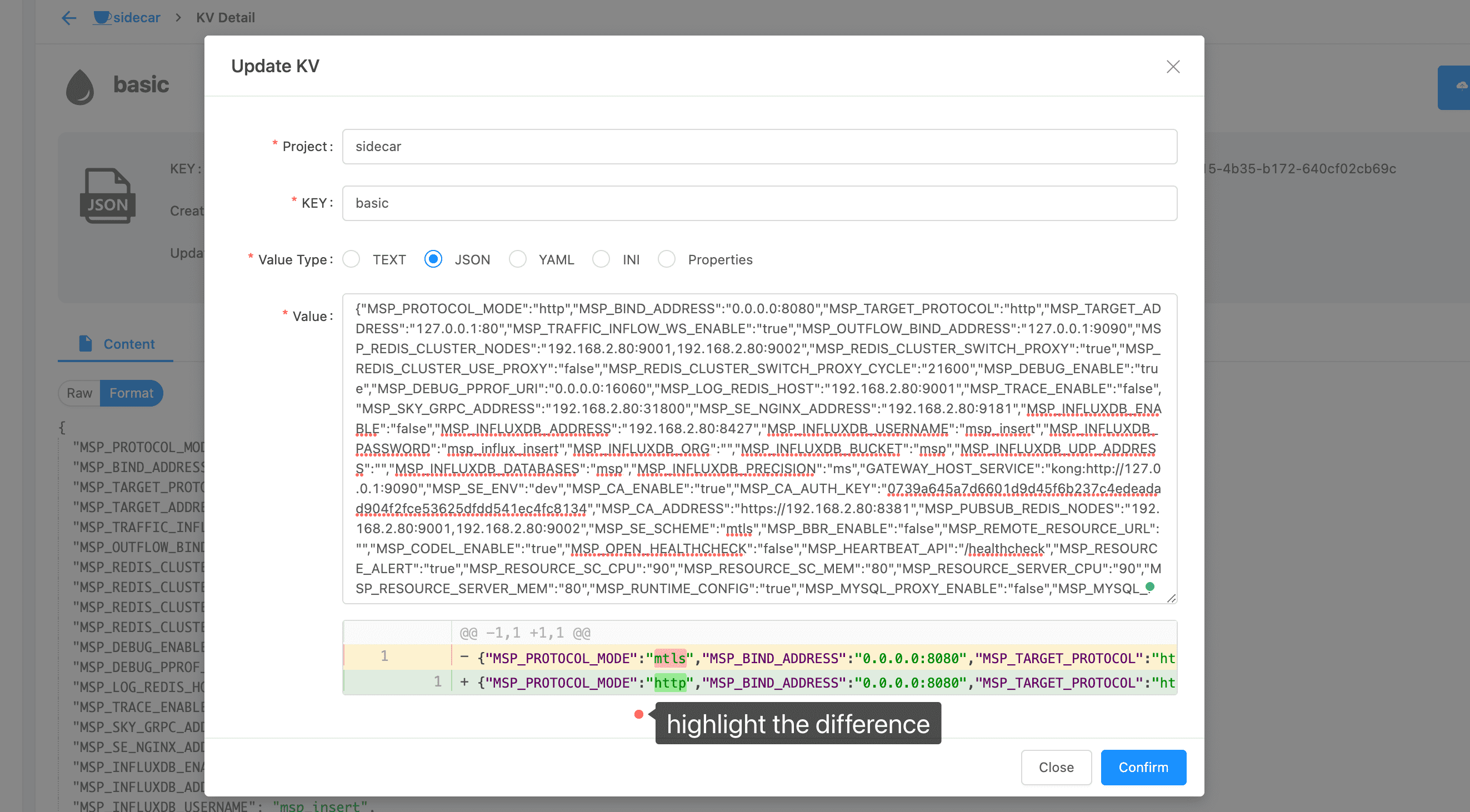Click inside the Value text area
The width and height of the screenshot is (1470, 812).
click(759, 449)
